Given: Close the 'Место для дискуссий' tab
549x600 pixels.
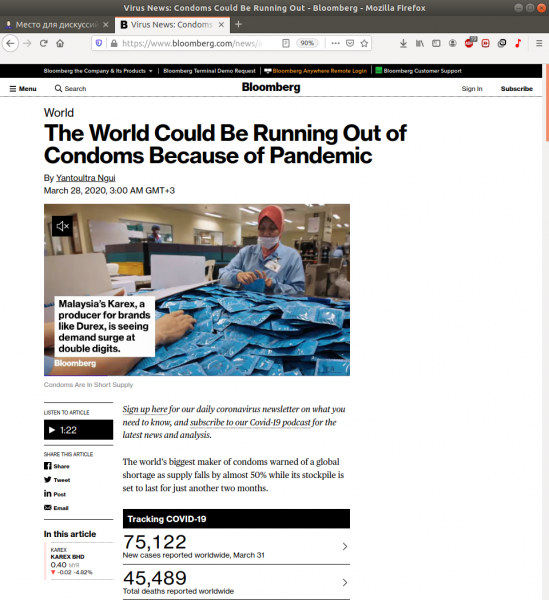Looking at the screenshot, I should (x=106, y=25).
